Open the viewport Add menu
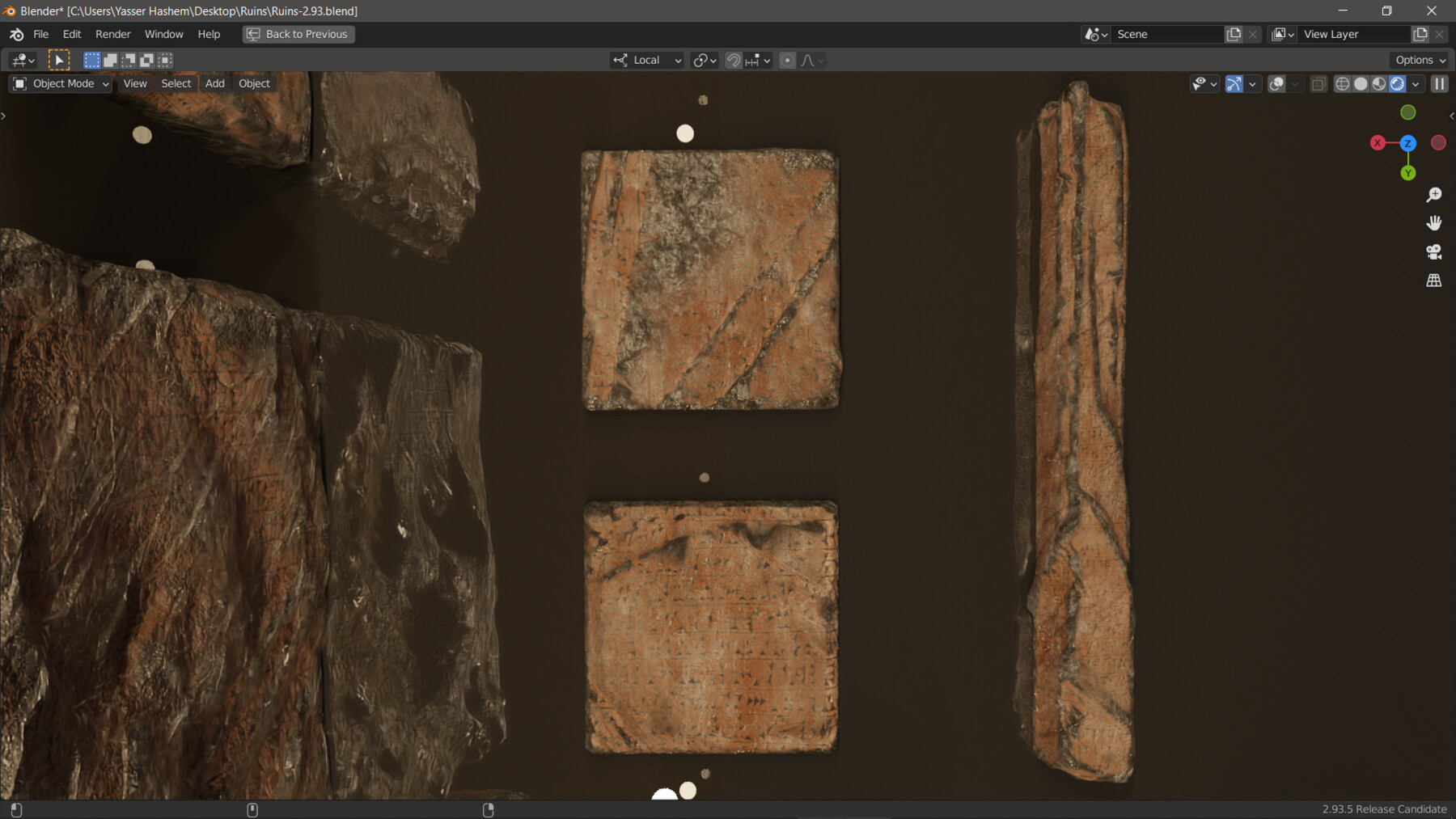The width and height of the screenshot is (1456, 819). click(x=214, y=83)
